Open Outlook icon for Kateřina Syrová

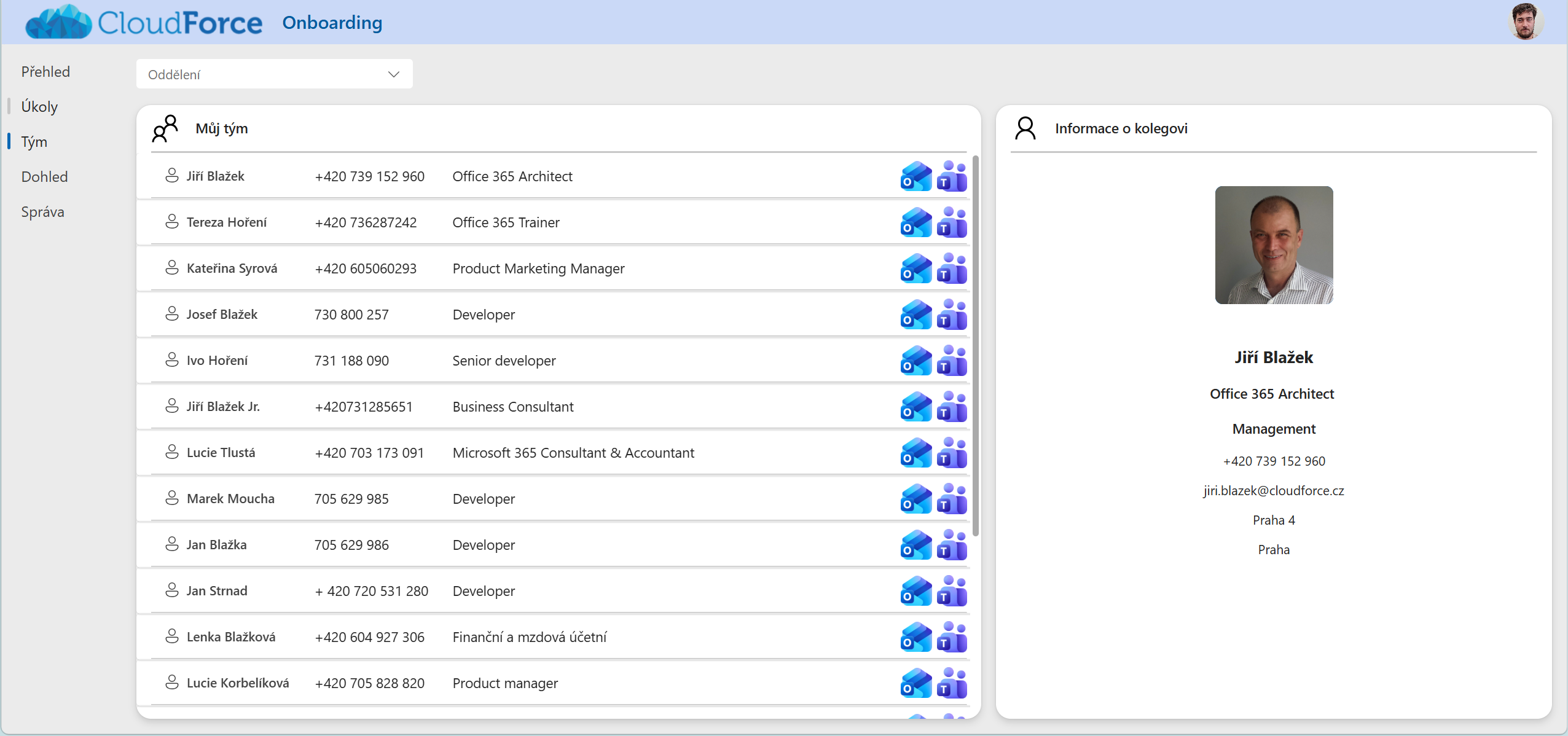point(915,269)
